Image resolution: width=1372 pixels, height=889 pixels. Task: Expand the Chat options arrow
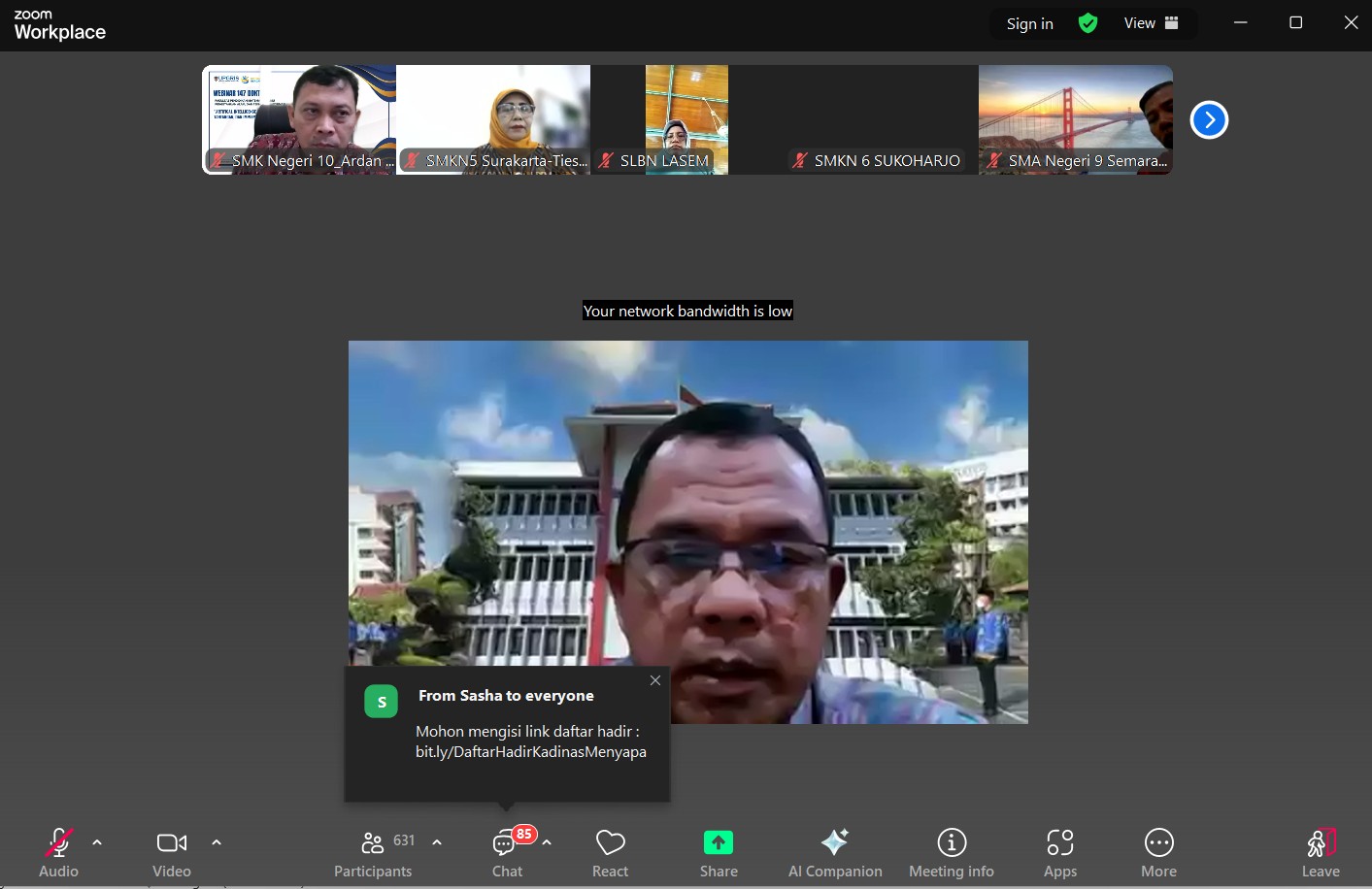pos(548,842)
